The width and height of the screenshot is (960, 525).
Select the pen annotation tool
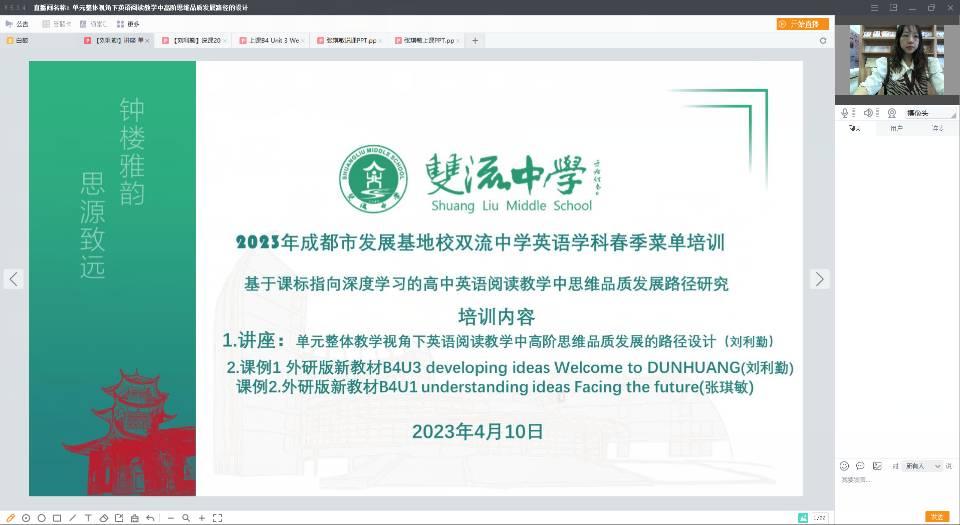click(x=11, y=518)
